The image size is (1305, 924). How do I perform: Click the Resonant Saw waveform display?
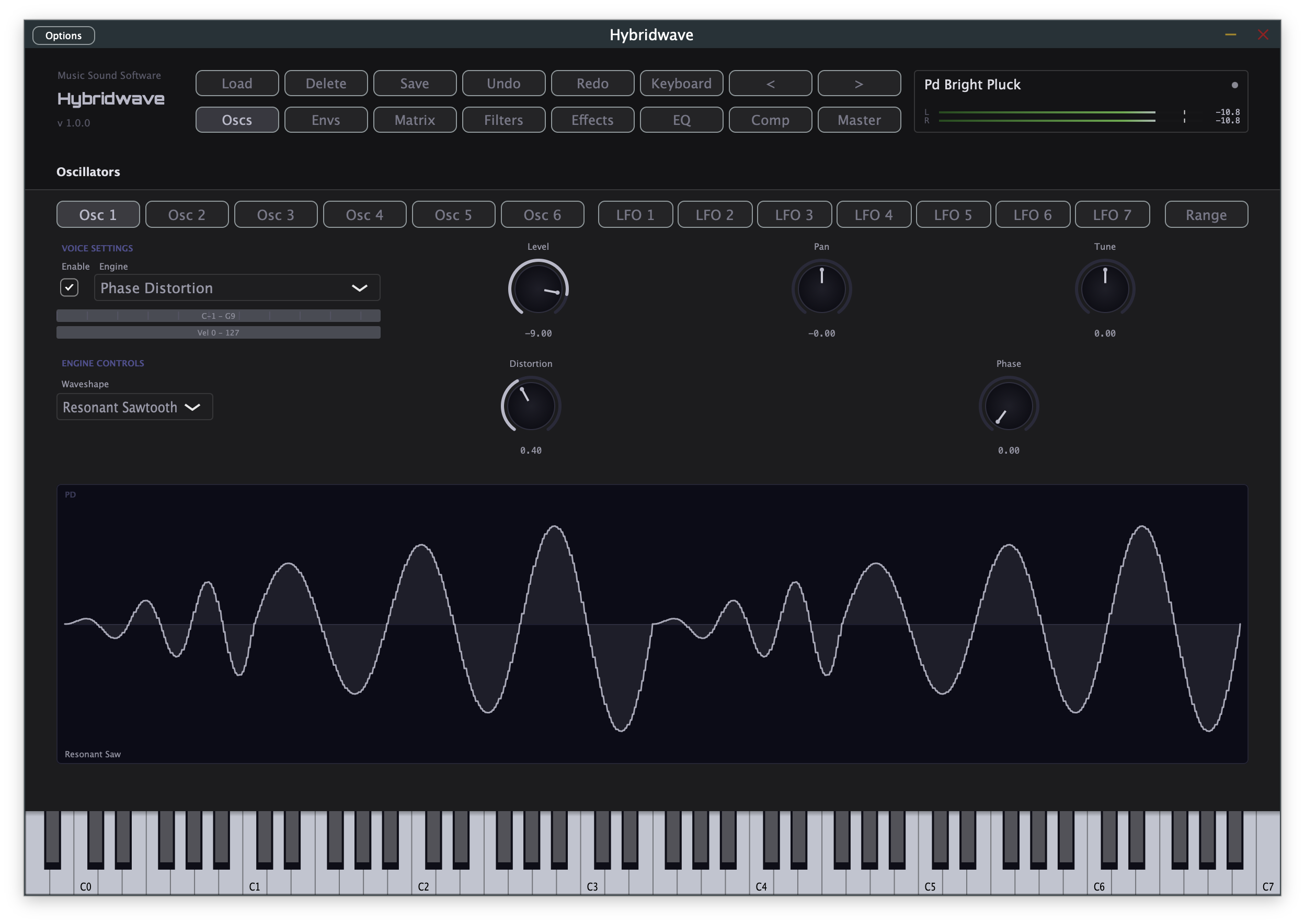coord(651,623)
